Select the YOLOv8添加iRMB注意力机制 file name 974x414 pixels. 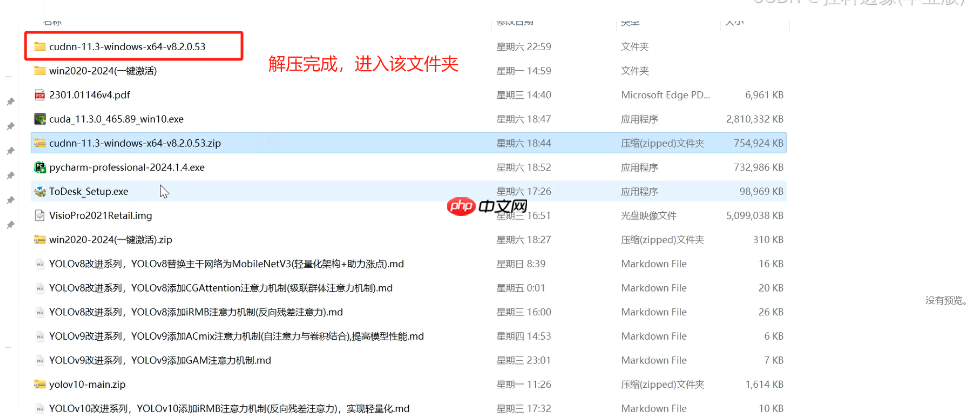pos(196,312)
